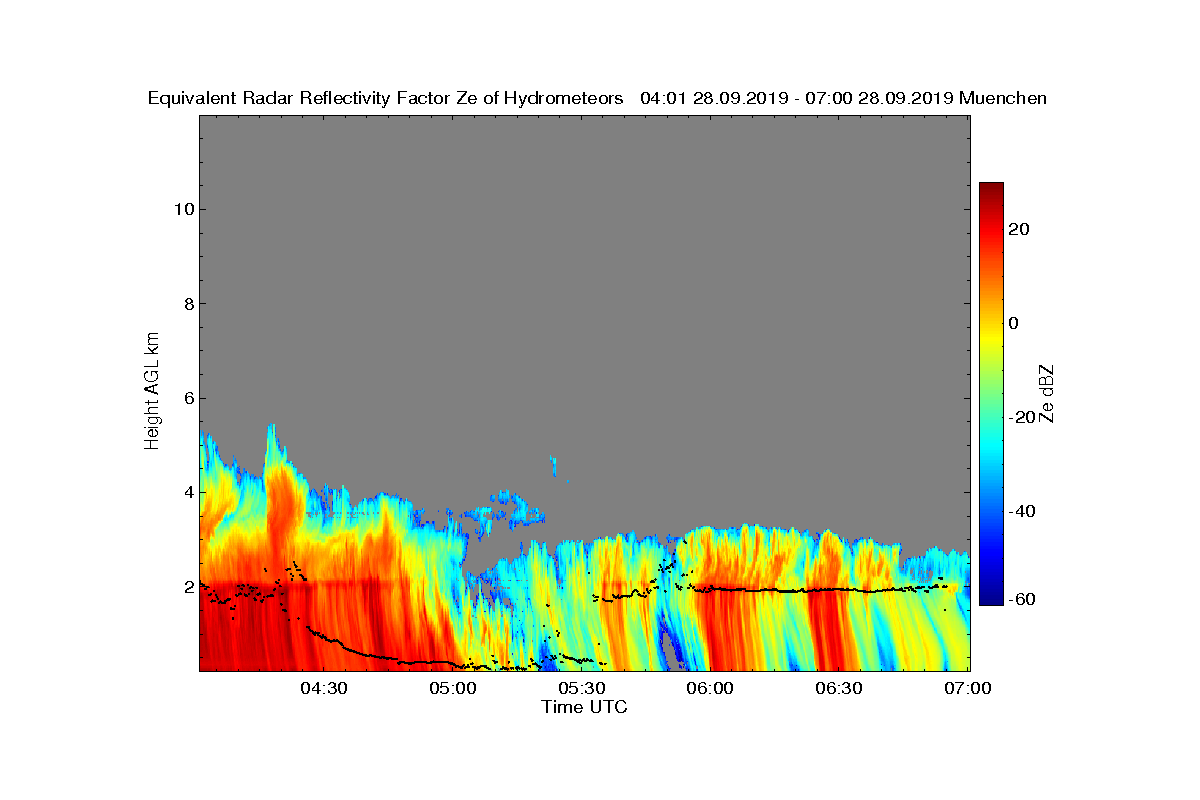
Task: Click the 05:00 time tick label
Action: (453, 689)
